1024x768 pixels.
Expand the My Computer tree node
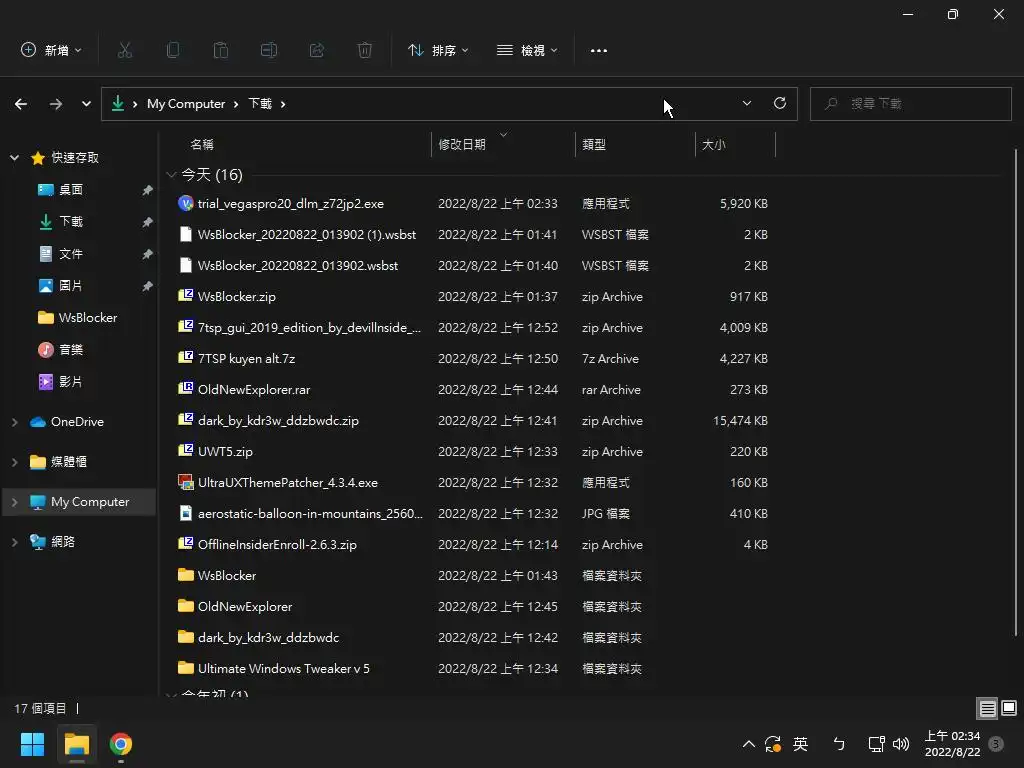(14, 502)
